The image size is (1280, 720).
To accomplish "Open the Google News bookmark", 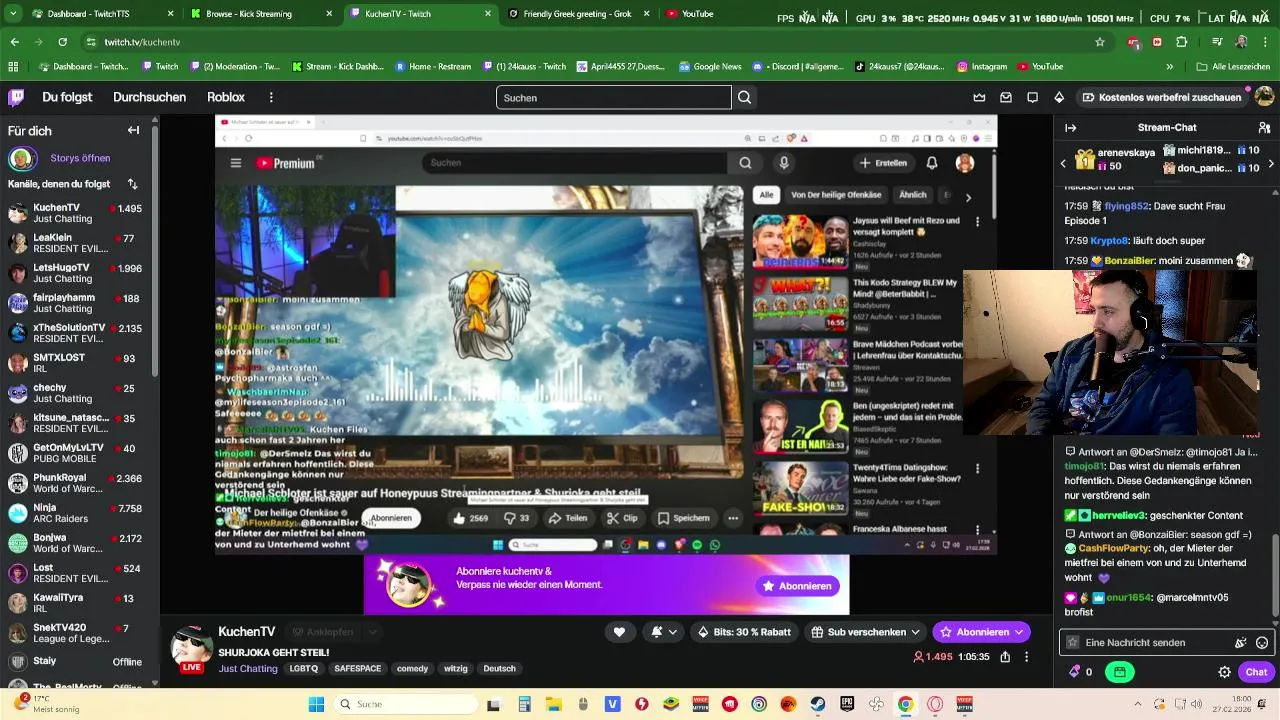I will pyautogui.click(x=710, y=66).
